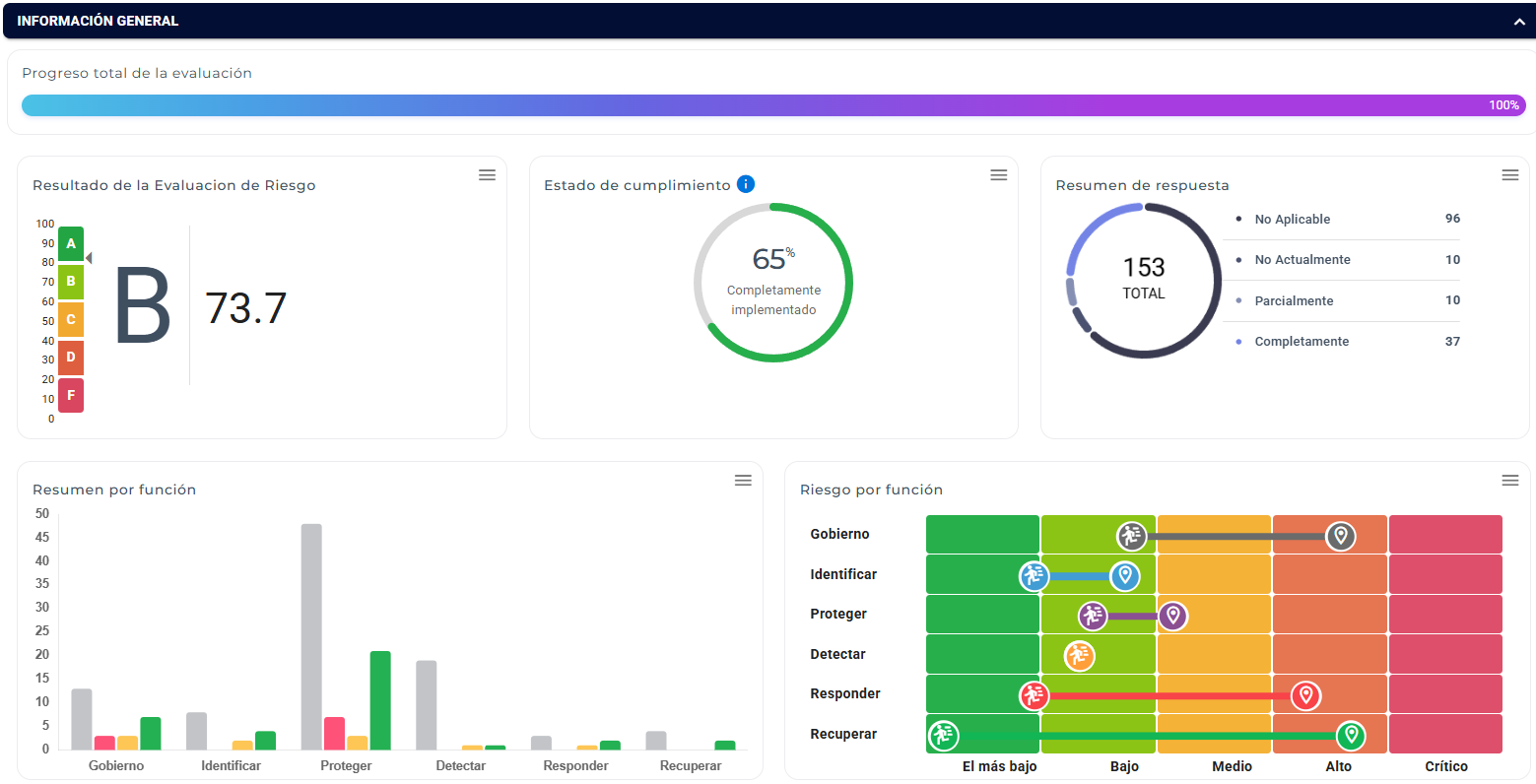Click the grade D swatch on the scale
This screenshot has width=1536, height=784.
coord(71,358)
